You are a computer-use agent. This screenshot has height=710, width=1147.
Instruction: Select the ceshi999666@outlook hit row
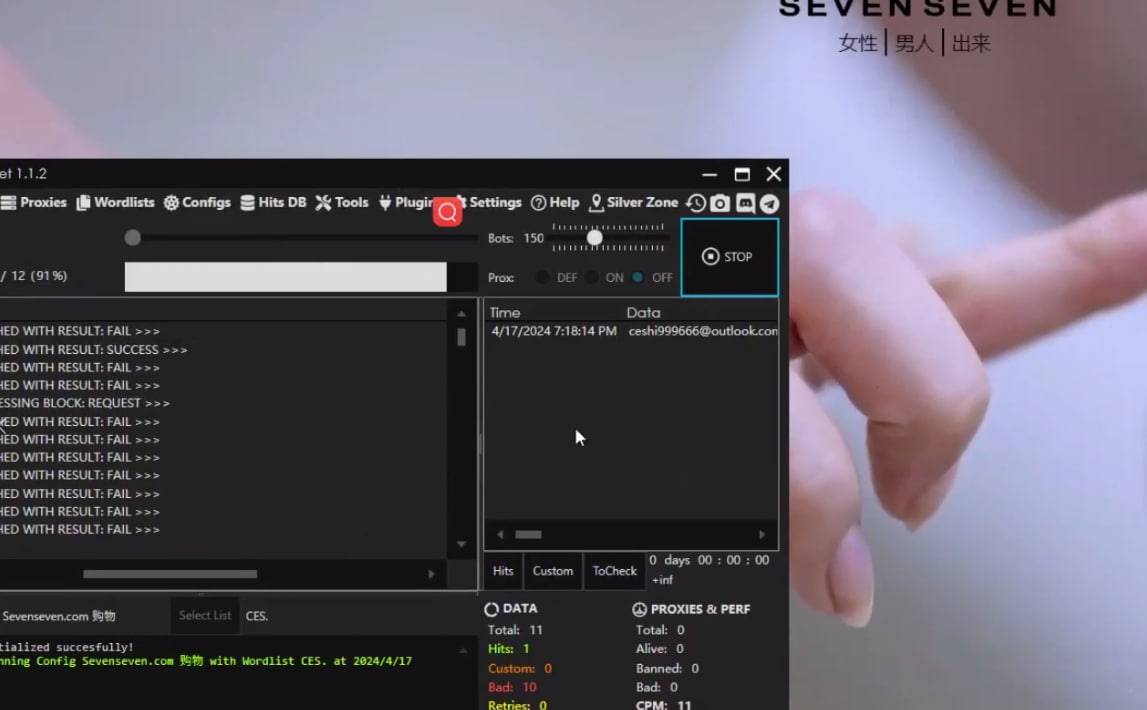coord(632,331)
